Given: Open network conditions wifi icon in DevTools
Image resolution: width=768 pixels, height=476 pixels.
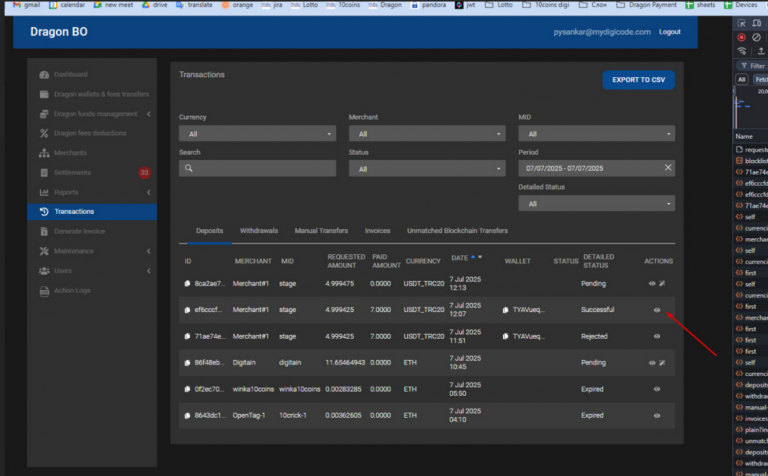Looking at the screenshot, I should 742,51.
